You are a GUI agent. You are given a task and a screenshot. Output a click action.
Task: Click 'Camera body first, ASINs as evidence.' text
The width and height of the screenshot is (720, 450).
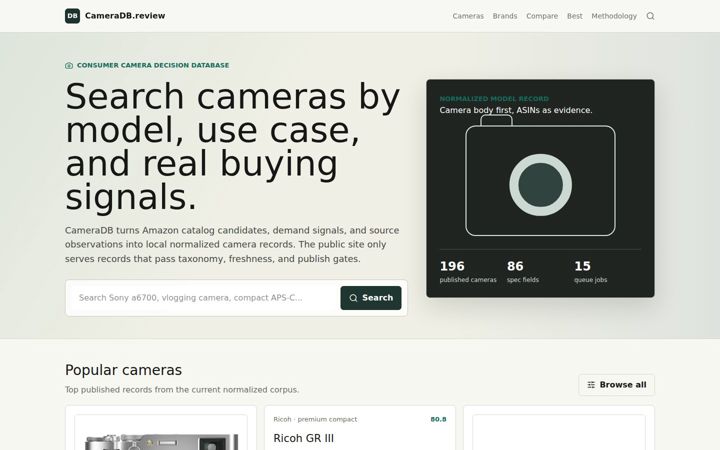(x=516, y=110)
